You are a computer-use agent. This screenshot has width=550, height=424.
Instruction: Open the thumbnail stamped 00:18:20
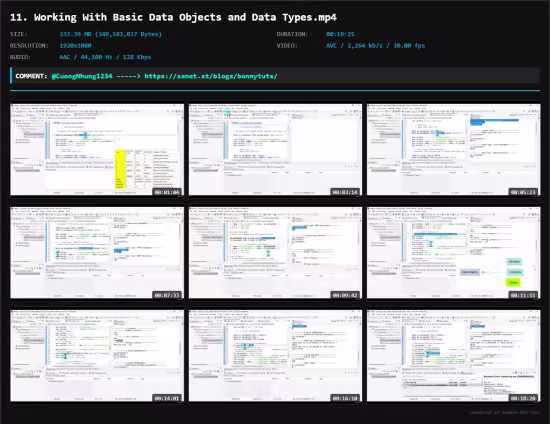pyautogui.click(x=454, y=356)
